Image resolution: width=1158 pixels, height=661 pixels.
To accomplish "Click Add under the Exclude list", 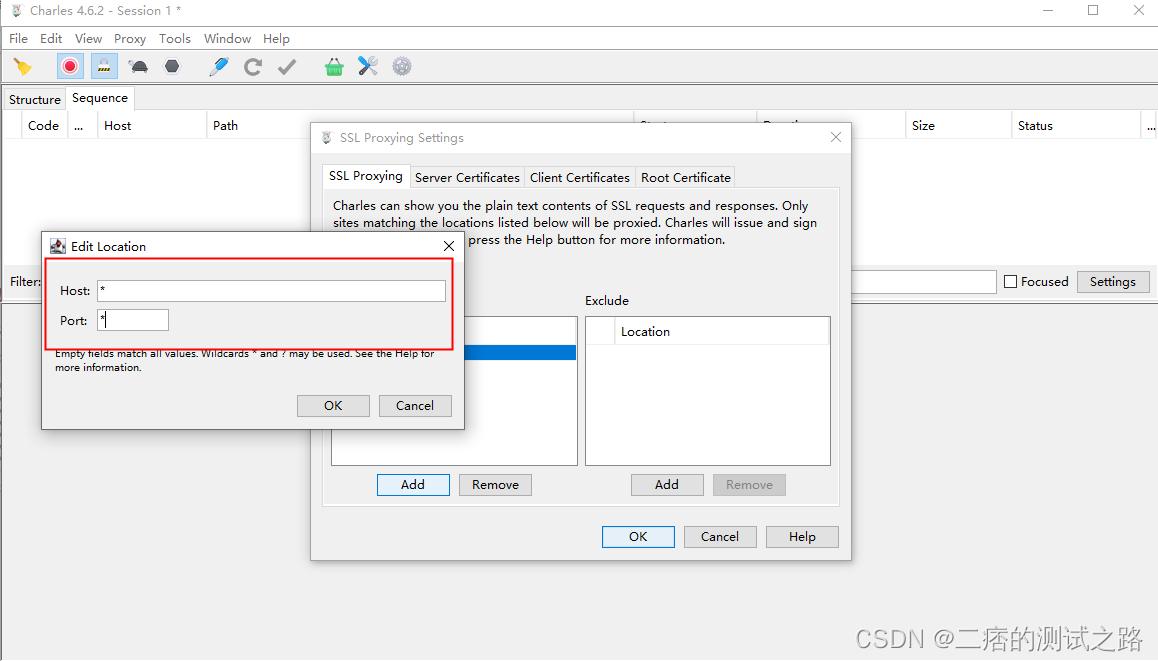I will click(x=667, y=484).
